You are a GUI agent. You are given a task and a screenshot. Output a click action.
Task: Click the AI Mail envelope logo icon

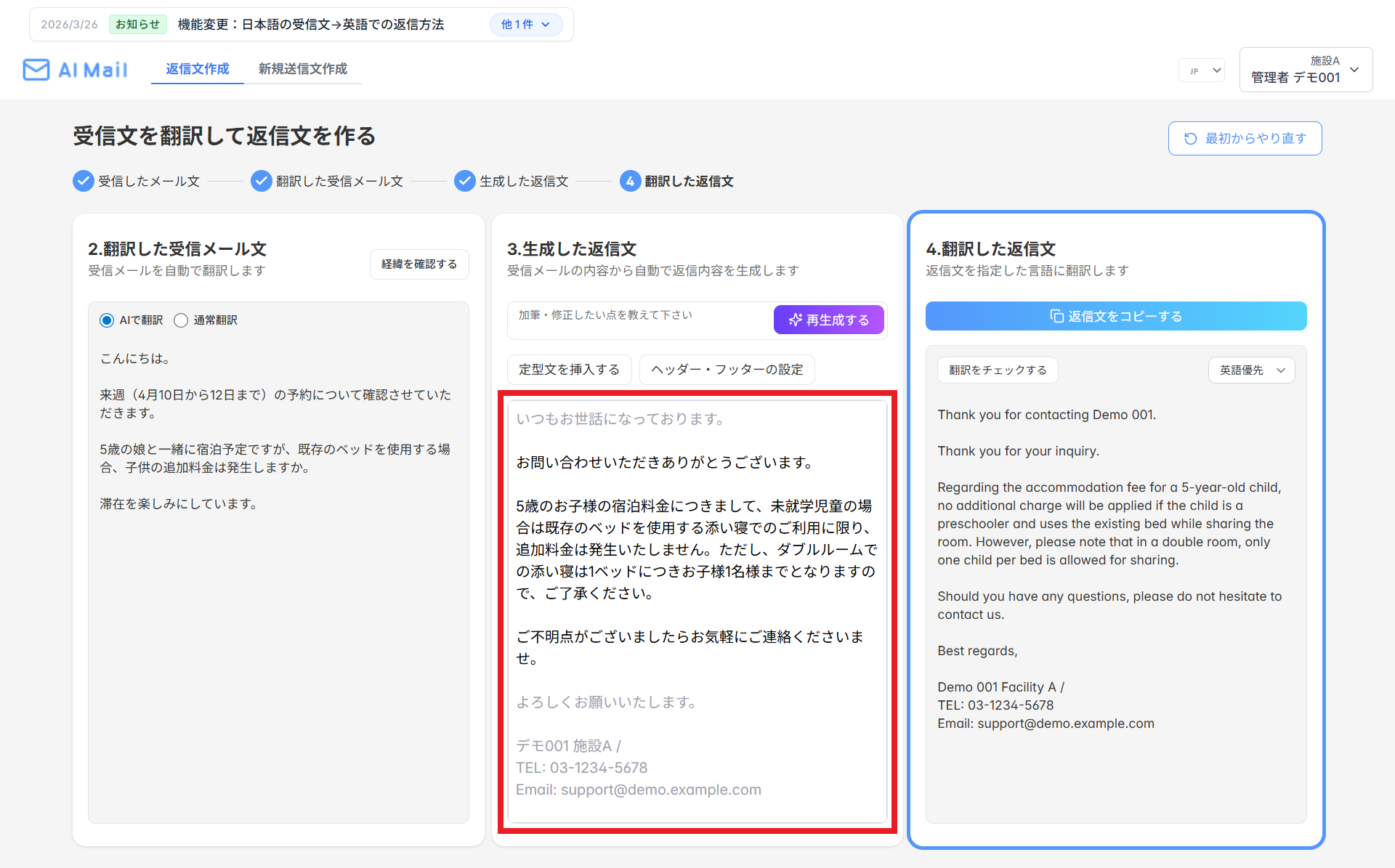36,70
